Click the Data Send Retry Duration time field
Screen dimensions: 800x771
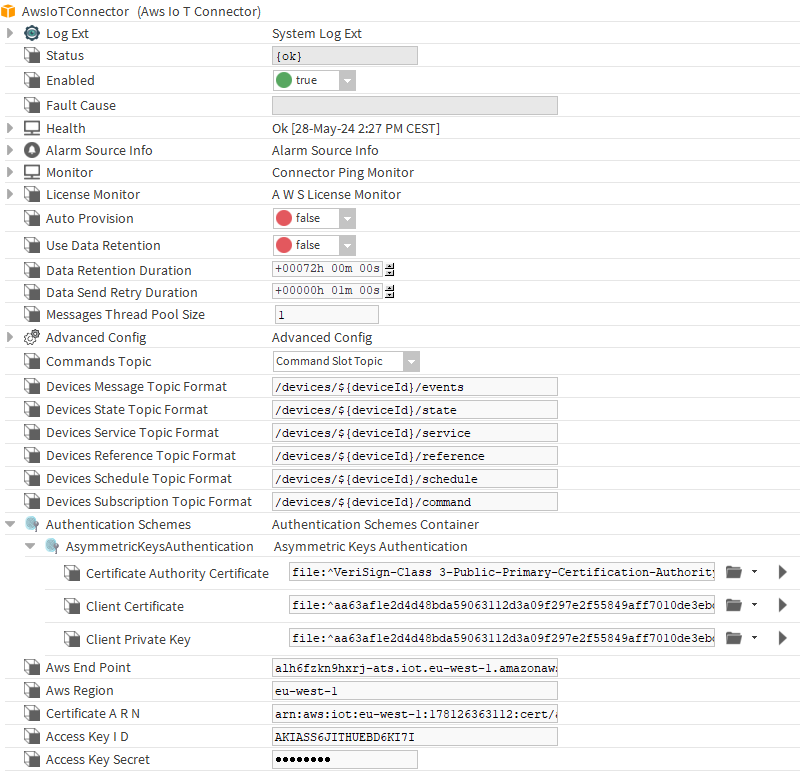327,291
